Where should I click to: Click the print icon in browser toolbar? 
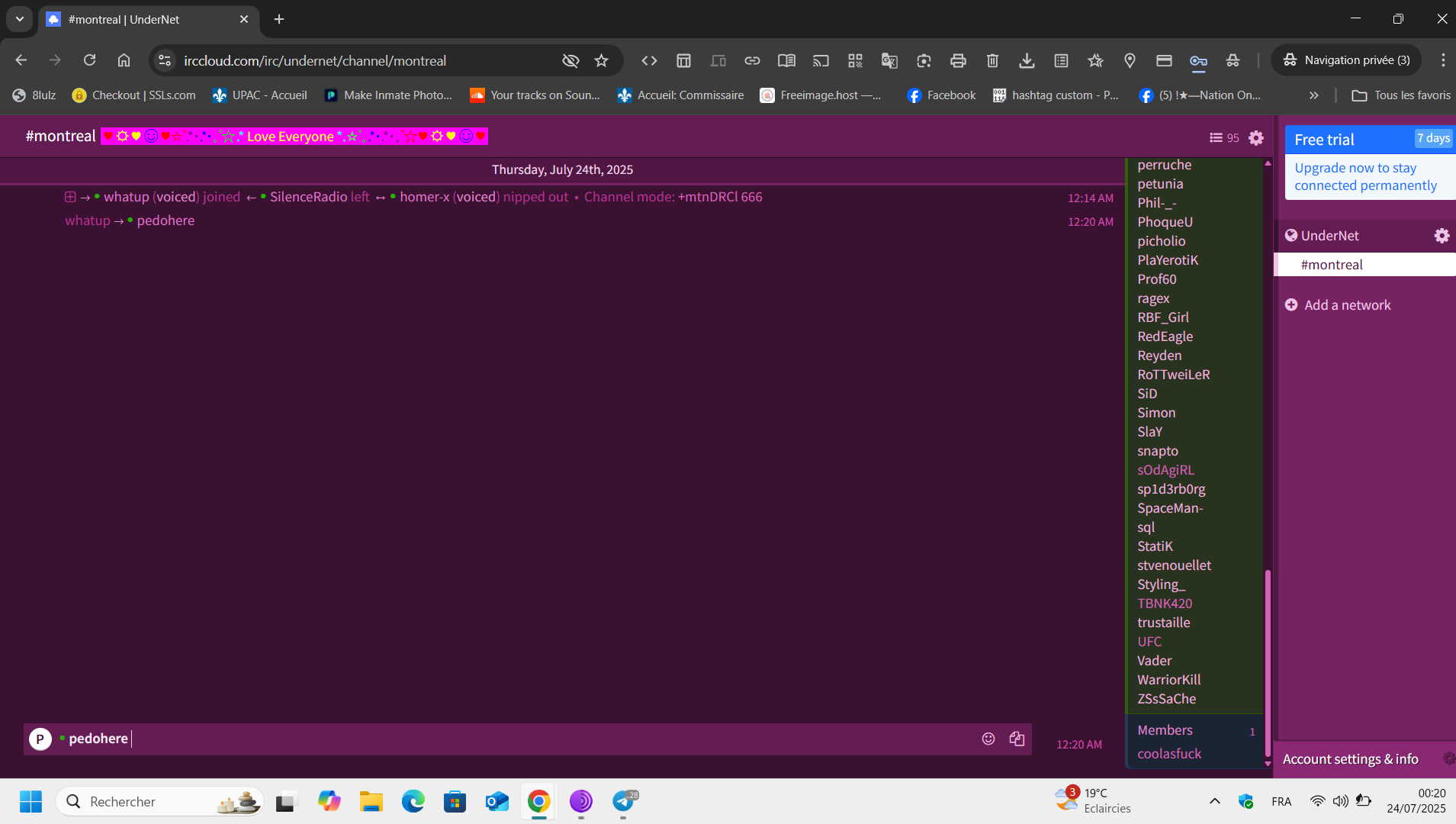click(x=958, y=60)
